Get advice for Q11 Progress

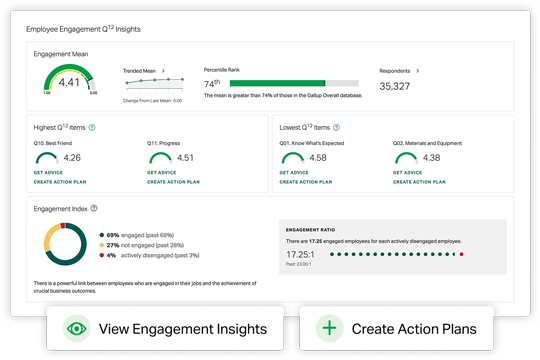click(x=162, y=173)
